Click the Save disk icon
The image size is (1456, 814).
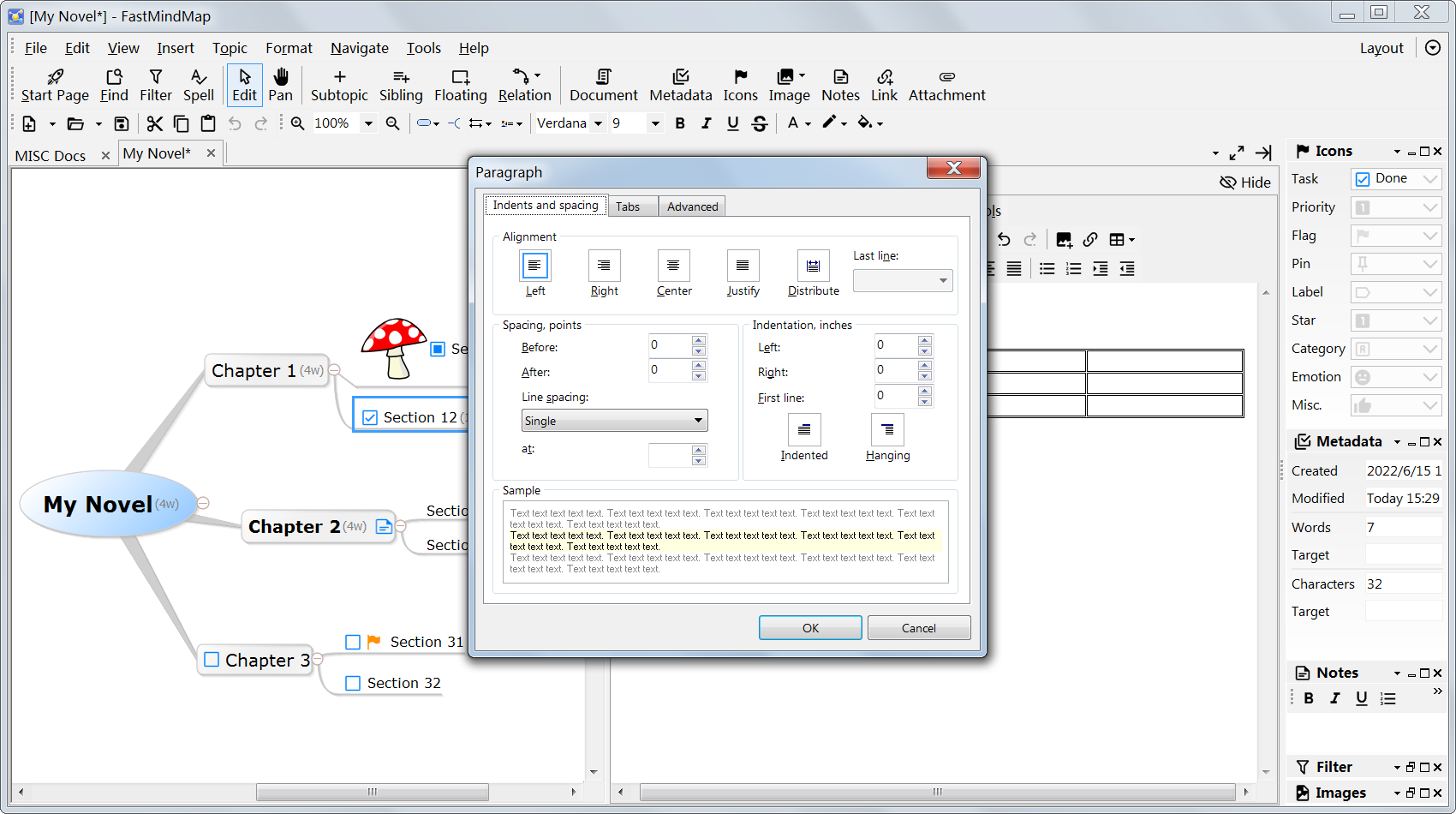(122, 123)
